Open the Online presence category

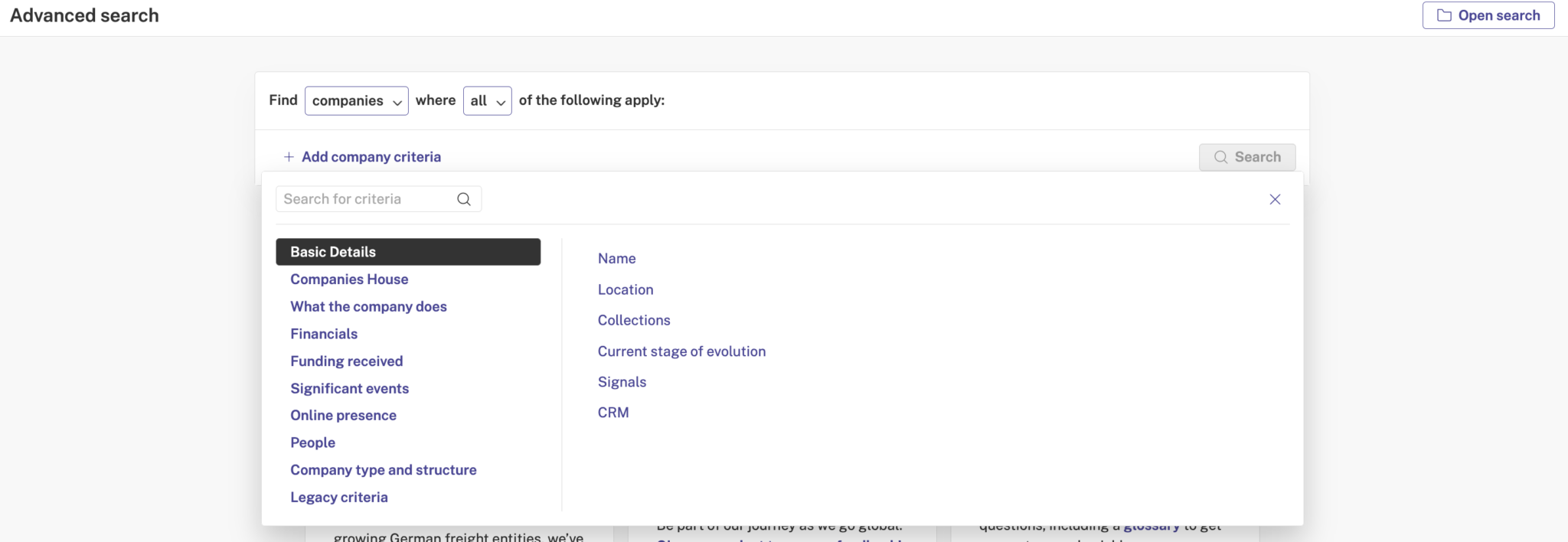pyautogui.click(x=343, y=415)
